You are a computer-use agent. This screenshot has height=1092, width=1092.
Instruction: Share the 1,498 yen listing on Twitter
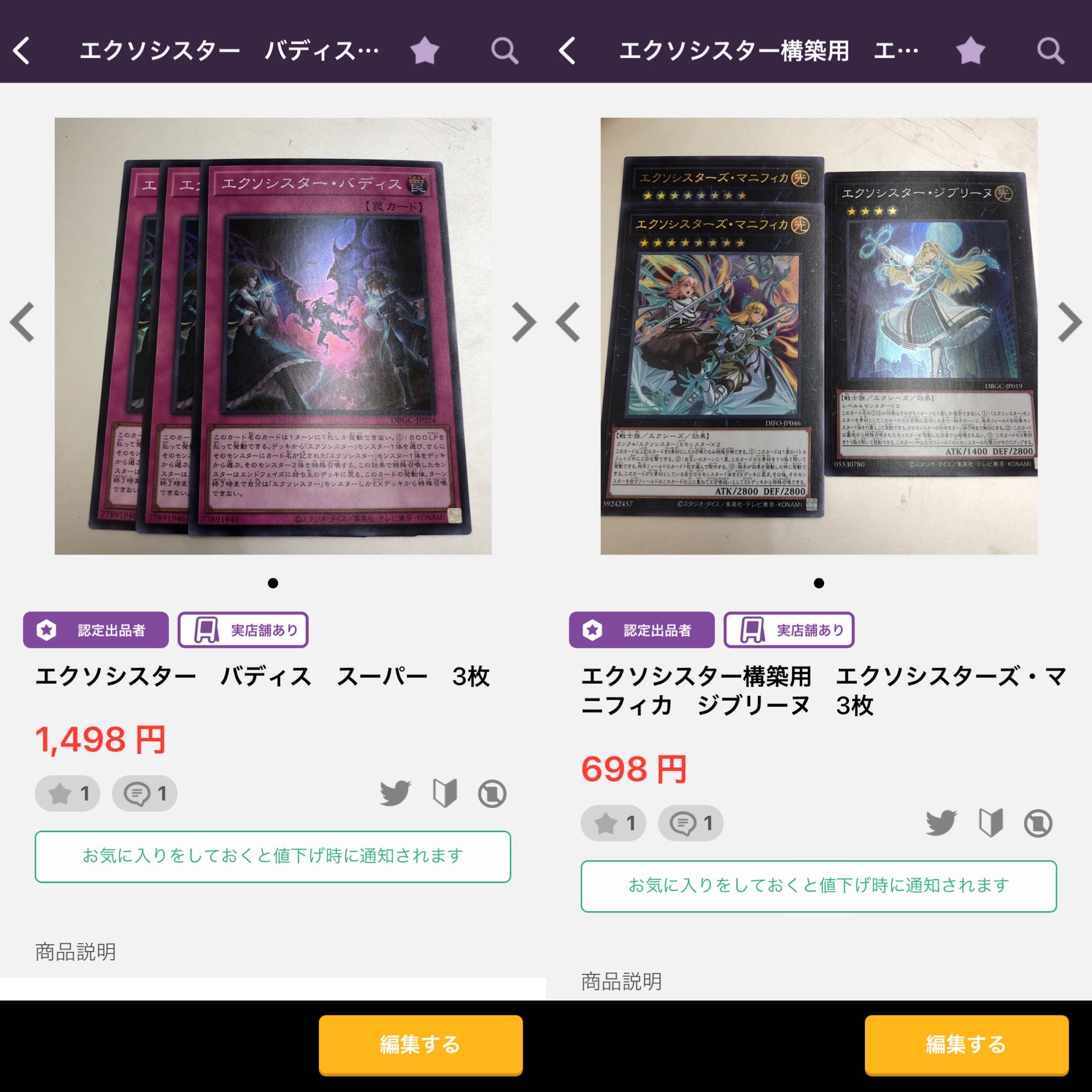tap(395, 793)
